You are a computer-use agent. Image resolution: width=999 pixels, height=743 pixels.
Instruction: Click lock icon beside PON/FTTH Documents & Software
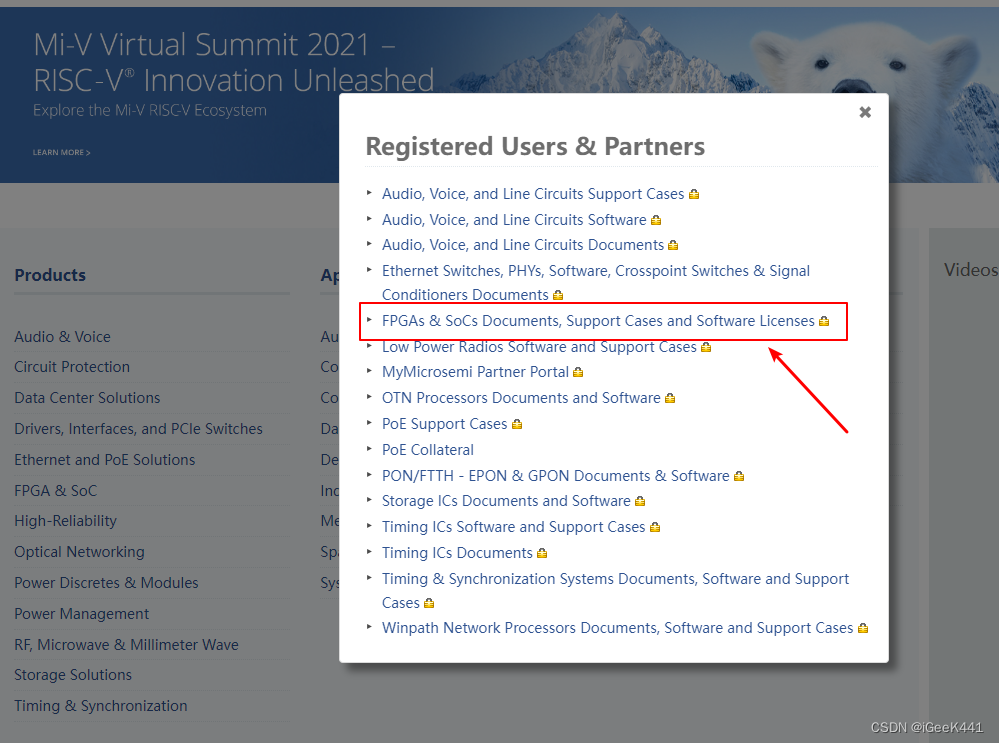tap(738, 477)
